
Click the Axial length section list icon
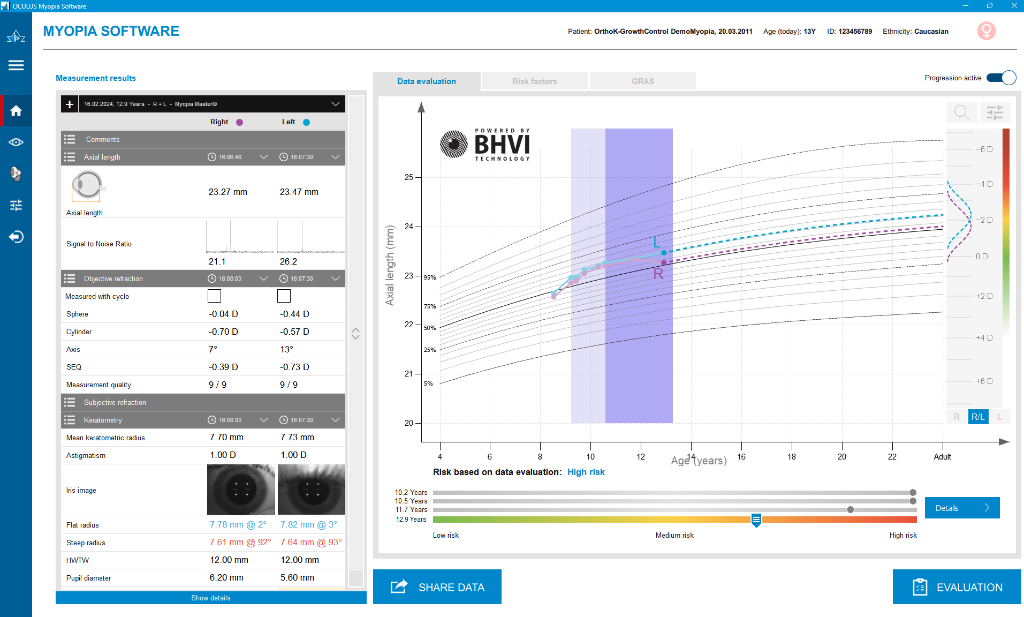pyautogui.click(x=69, y=157)
